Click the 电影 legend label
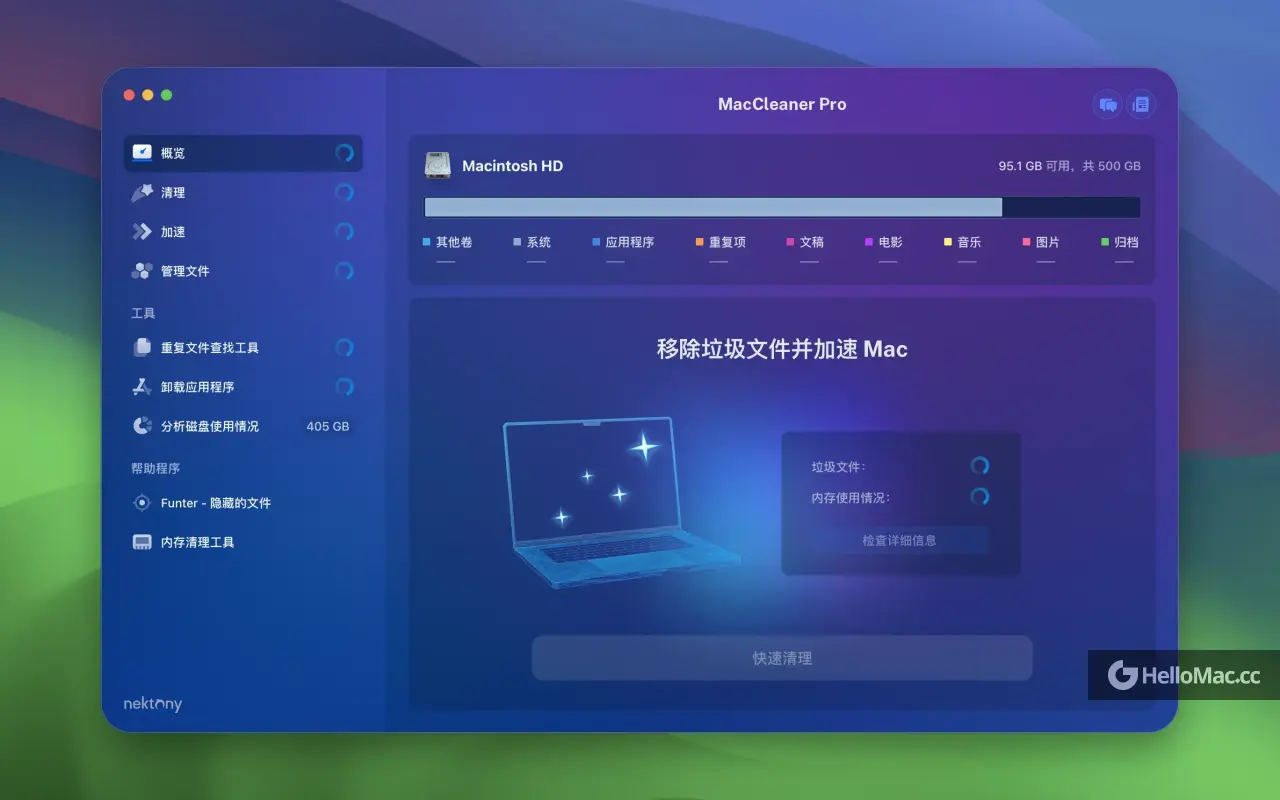The height and width of the screenshot is (800, 1280). 890,242
